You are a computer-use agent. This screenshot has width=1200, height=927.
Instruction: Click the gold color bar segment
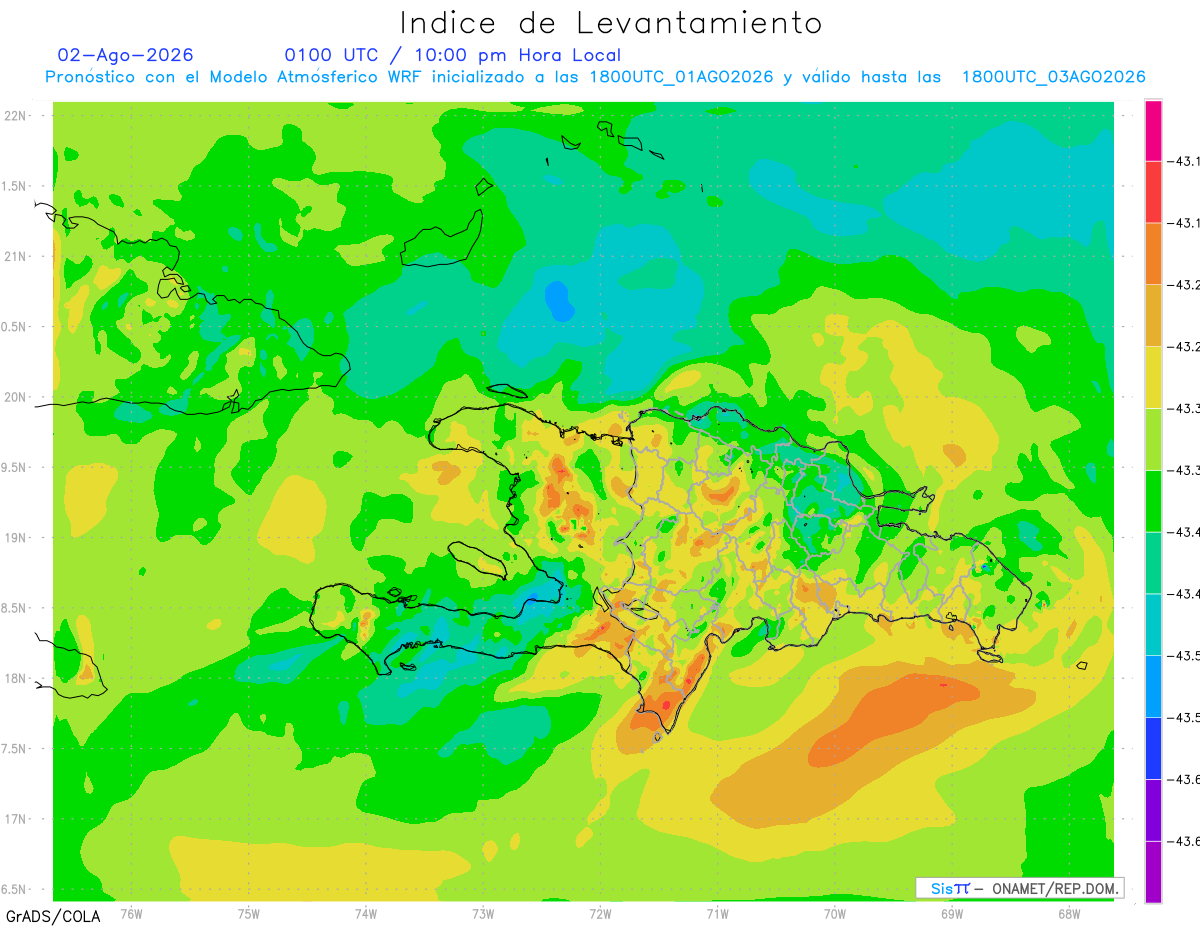tap(1153, 316)
